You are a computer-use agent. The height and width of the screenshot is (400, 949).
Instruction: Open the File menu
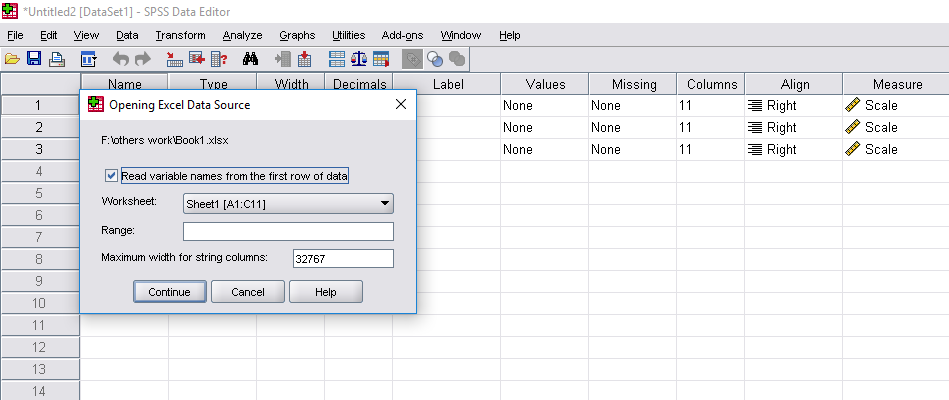pyautogui.click(x=16, y=35)
